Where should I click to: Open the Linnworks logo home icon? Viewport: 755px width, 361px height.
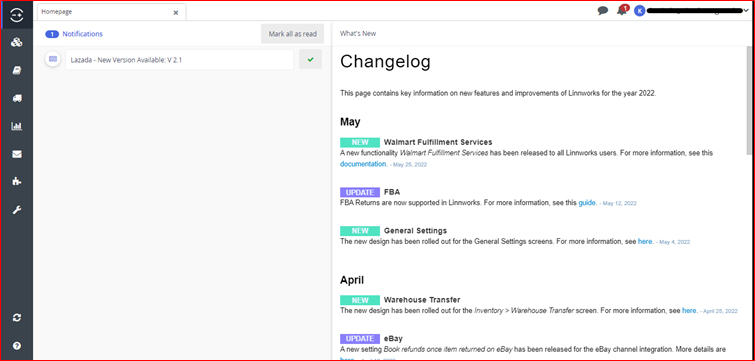coord(17,15)
